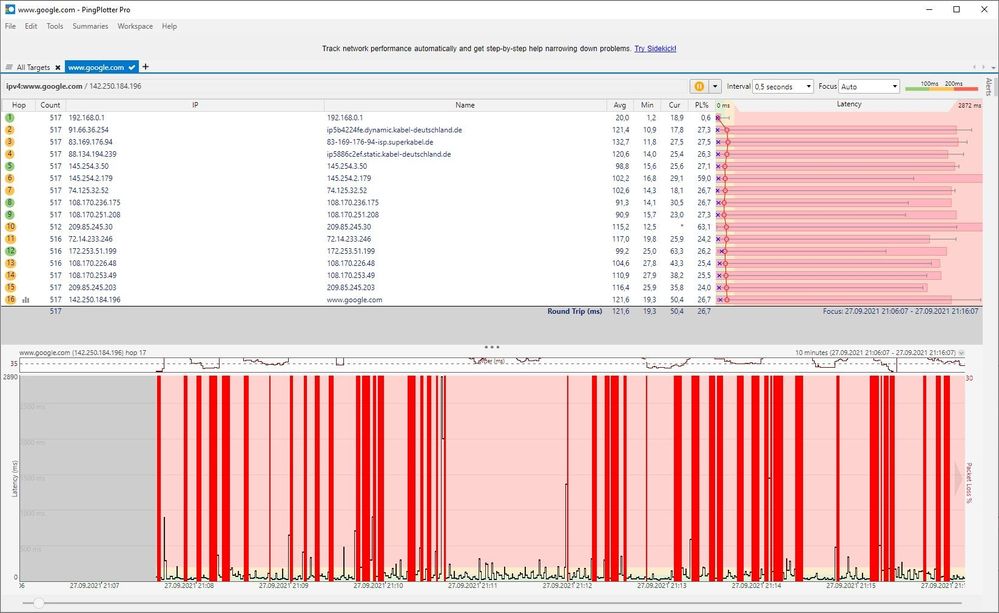Click the Avg column header
This screenshot has height=613, width=999.
pyautogui.click(x=619, y=105)
